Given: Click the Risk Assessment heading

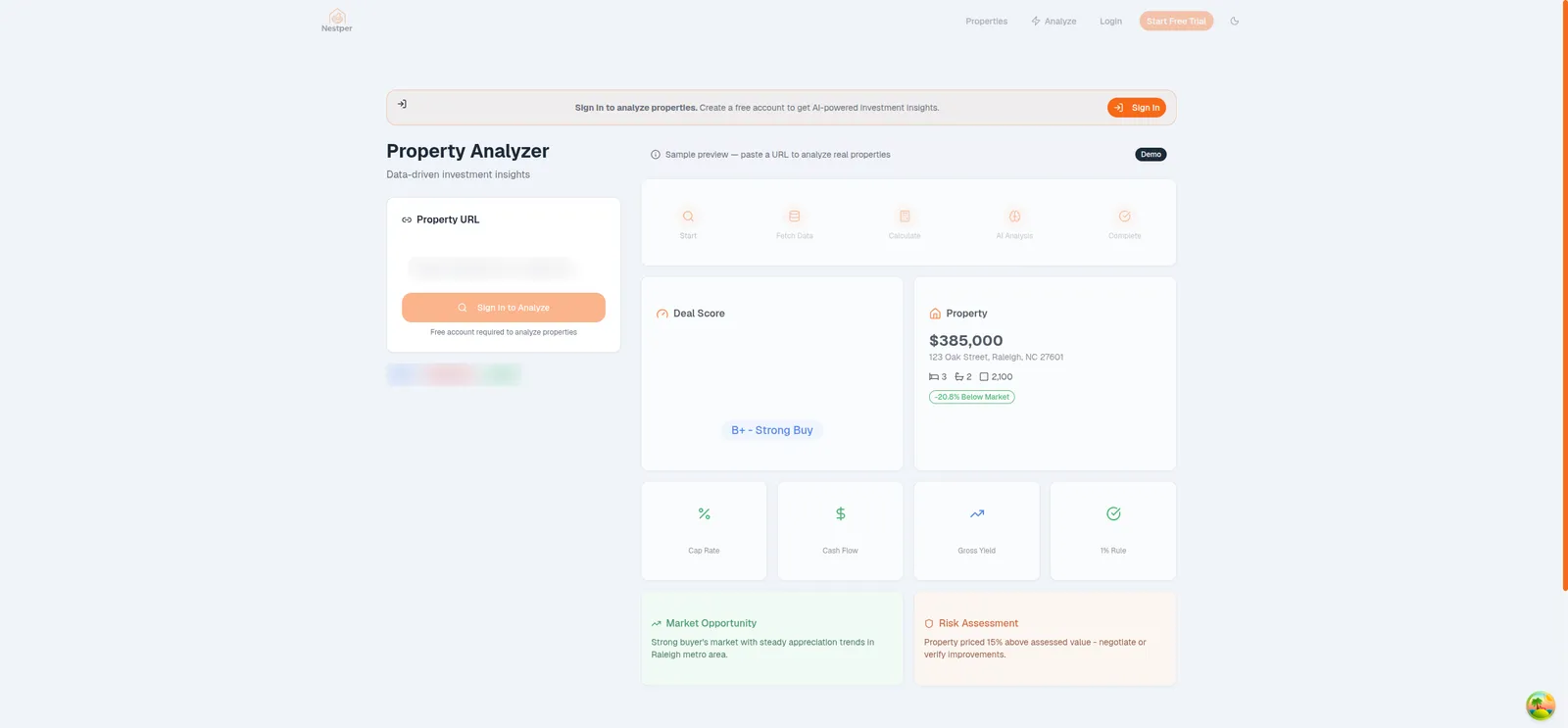Looking at the screenshot, I should tap(978, 623).
